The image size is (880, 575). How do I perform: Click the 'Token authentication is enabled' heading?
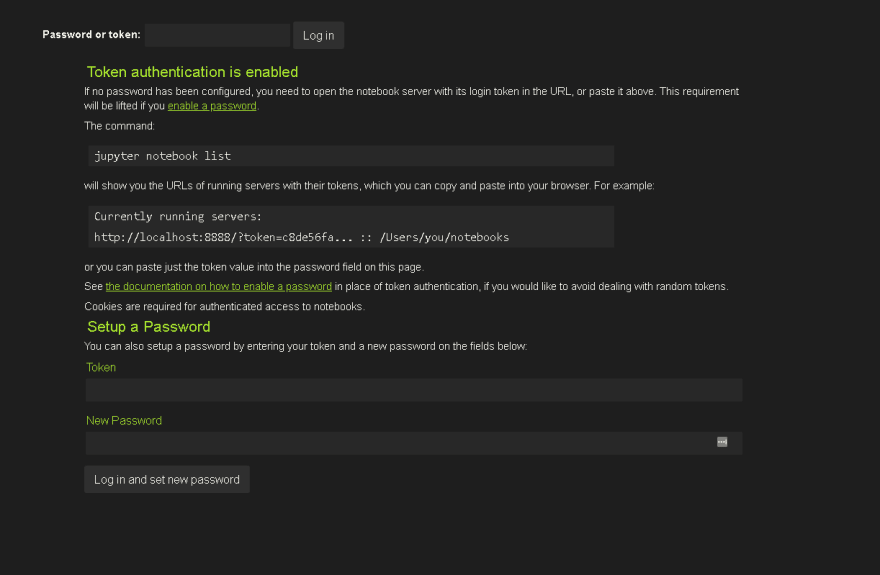pos(192,72)
